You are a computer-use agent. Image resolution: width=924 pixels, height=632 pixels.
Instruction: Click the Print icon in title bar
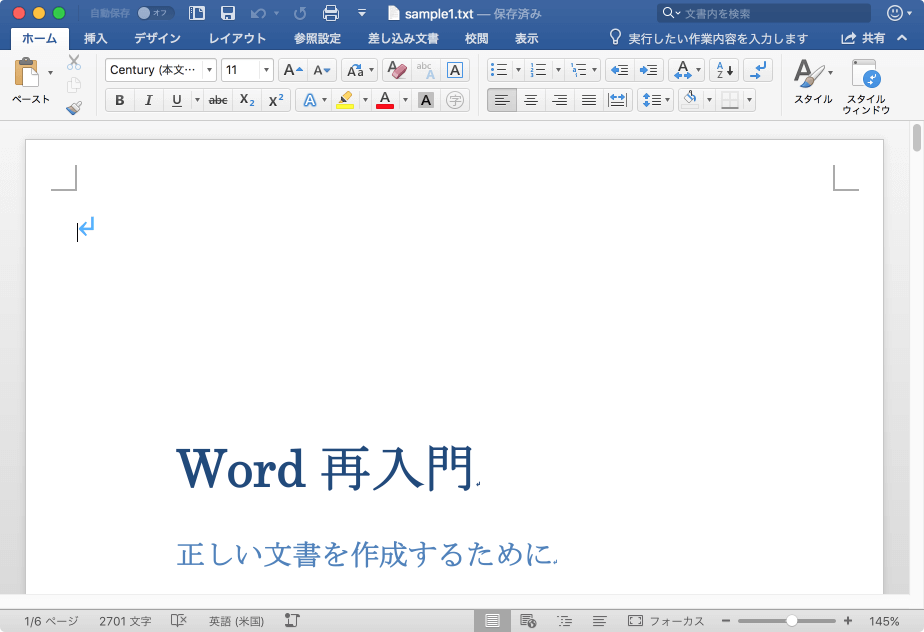pyautogui.click(x=331, y=13)
